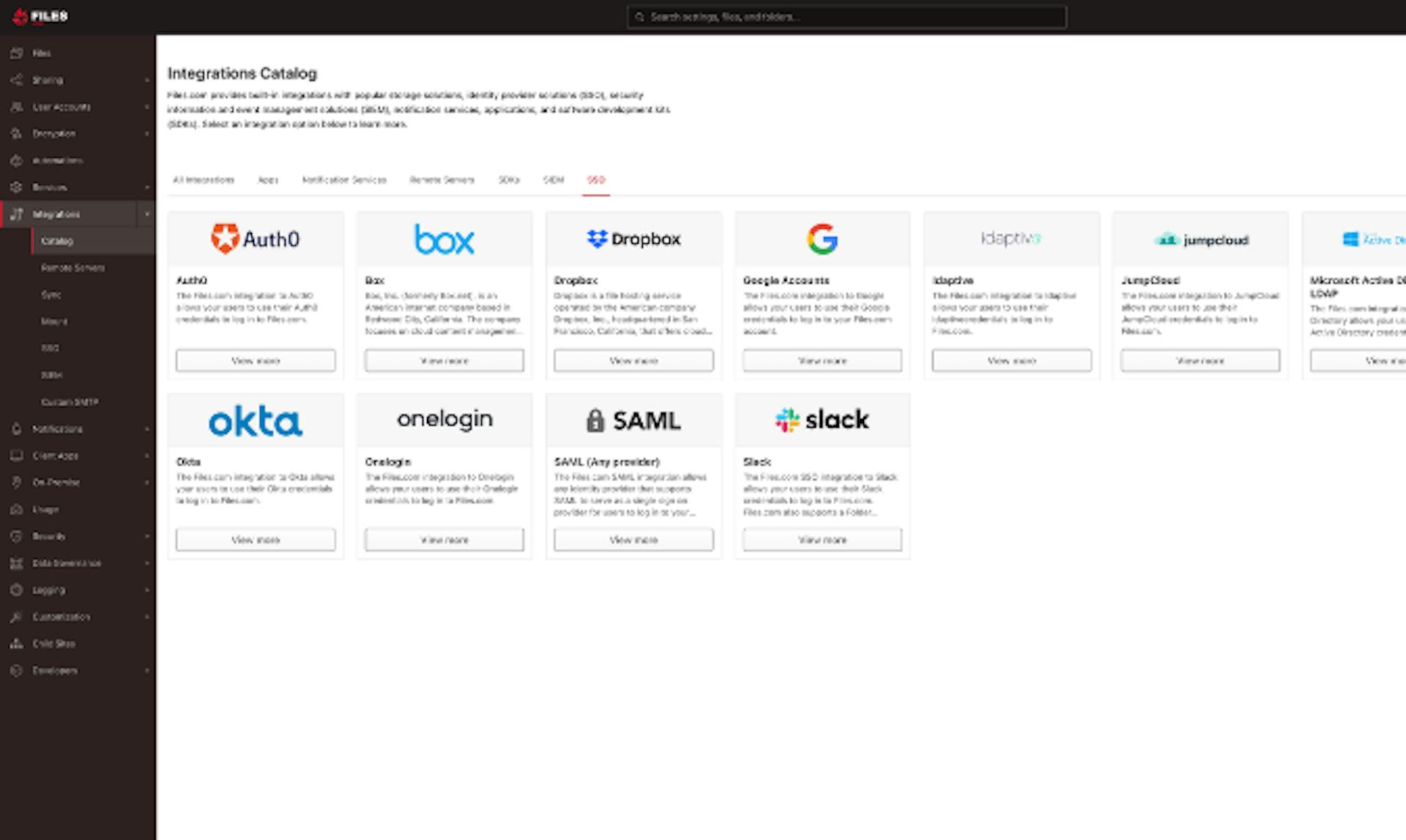The image size is (1406, 840).
Task: Click the search settings, files, folders field
Action: (x=847, y=17)
